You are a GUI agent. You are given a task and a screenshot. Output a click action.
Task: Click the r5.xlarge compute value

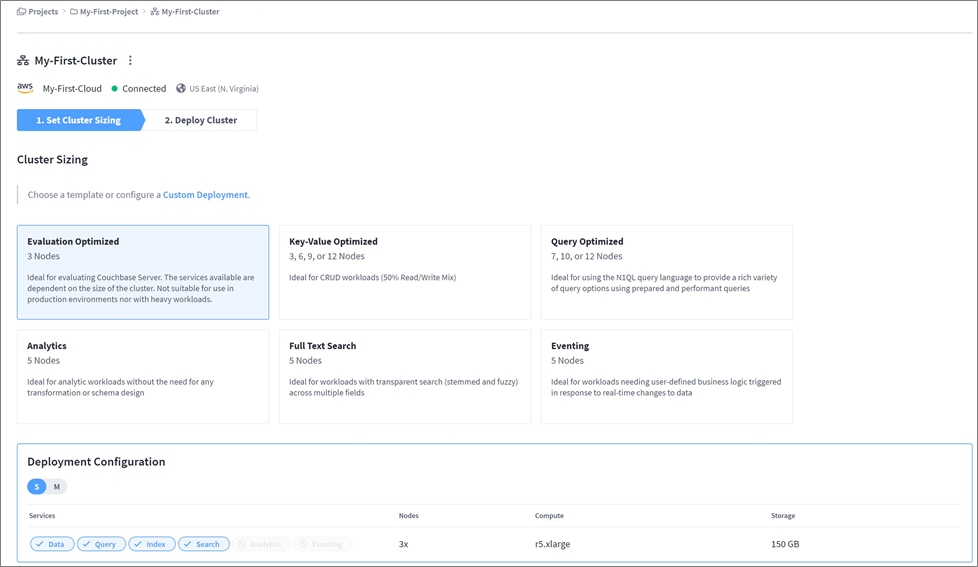point(553,544)
